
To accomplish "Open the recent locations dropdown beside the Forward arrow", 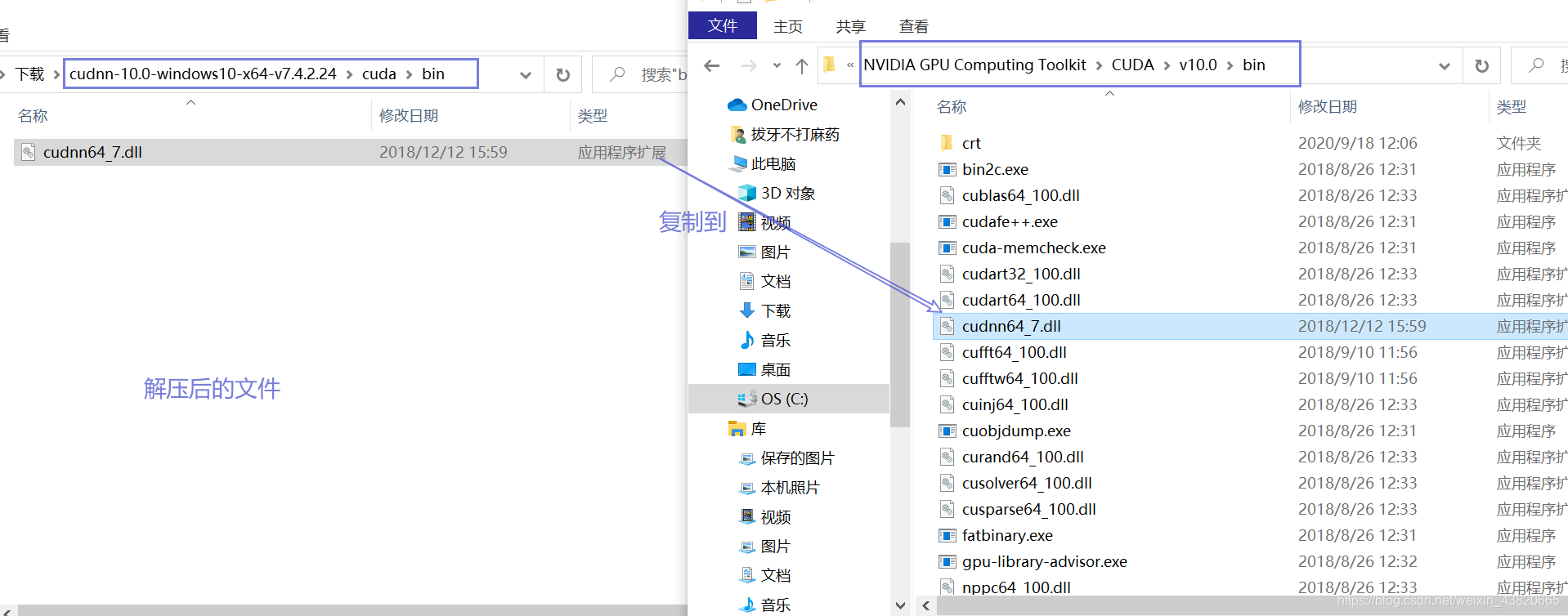I will pos(777,65).
